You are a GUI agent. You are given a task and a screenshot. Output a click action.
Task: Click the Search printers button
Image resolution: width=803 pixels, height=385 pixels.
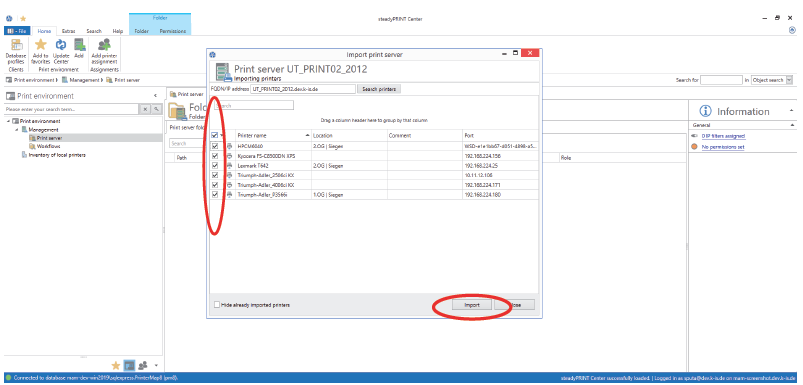(x=379, y=89)
